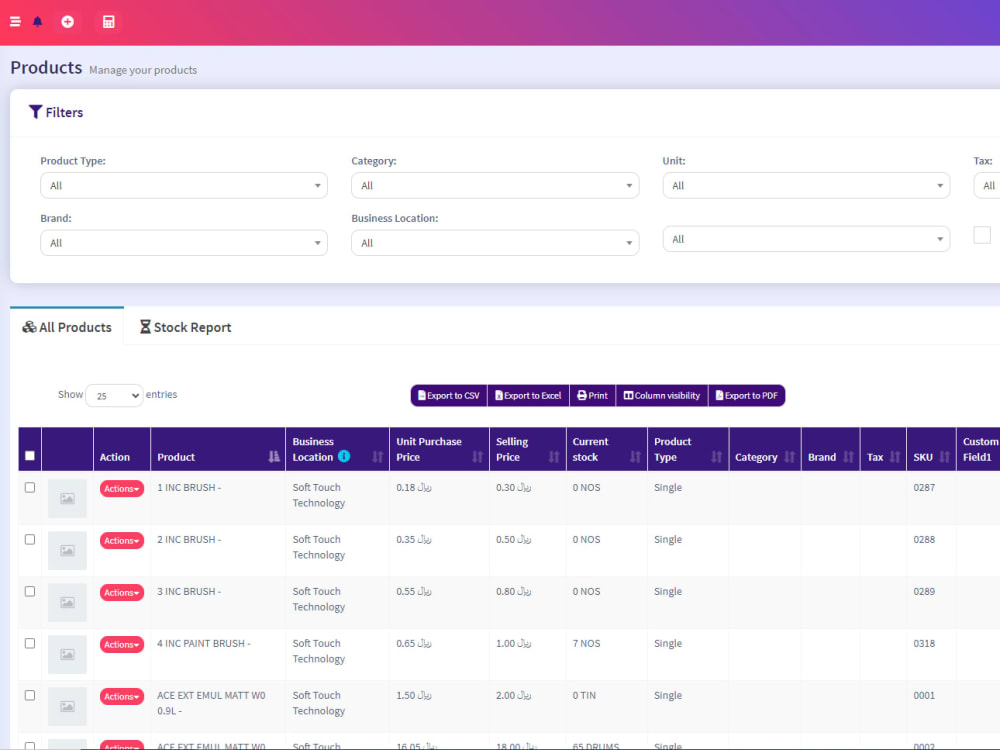Sort by Tax column icon
The height and width of the screenshot is (750, 1000).
click(x=895, y=457)
